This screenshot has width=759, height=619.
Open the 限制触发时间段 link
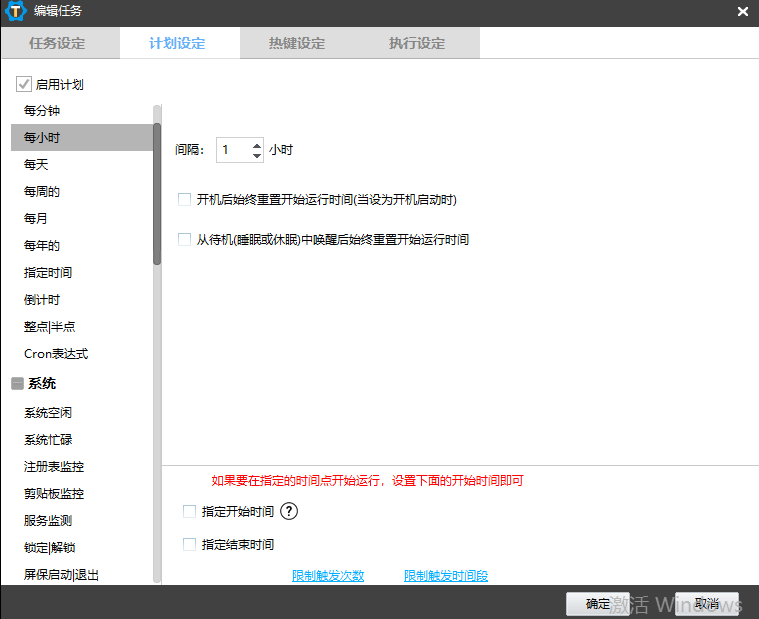point(446,576)
